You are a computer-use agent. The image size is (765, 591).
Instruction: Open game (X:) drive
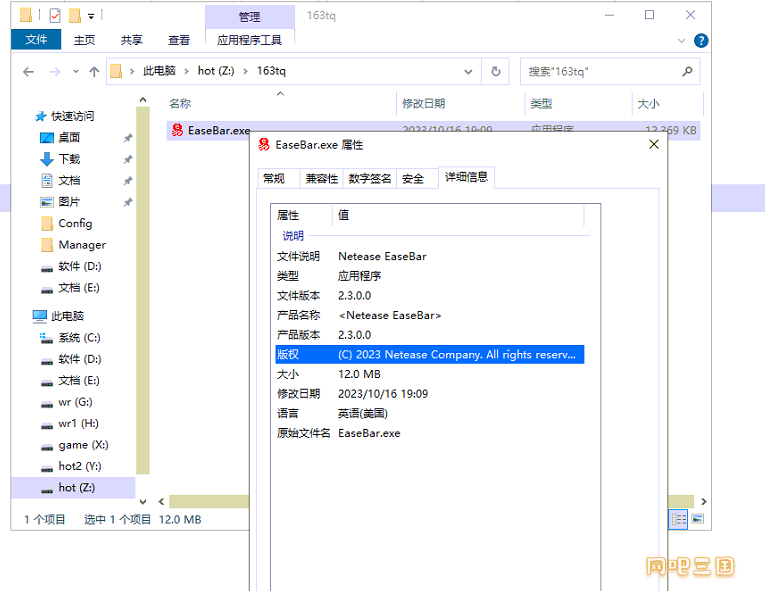[x=83, y=445]
